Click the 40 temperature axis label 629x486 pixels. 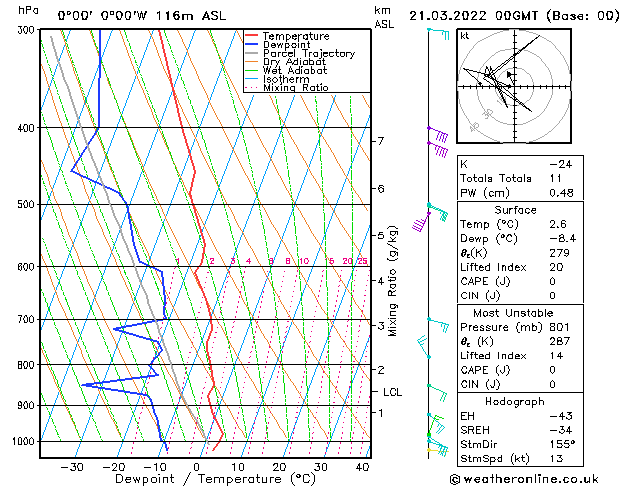362,467
